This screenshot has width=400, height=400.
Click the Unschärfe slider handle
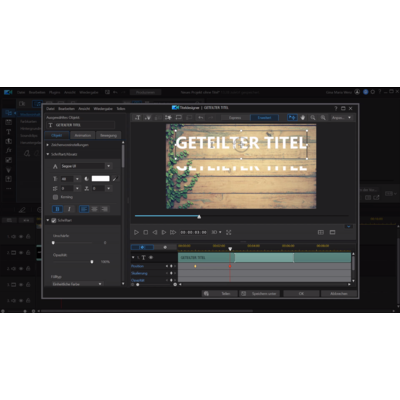(x=53, y=243)
